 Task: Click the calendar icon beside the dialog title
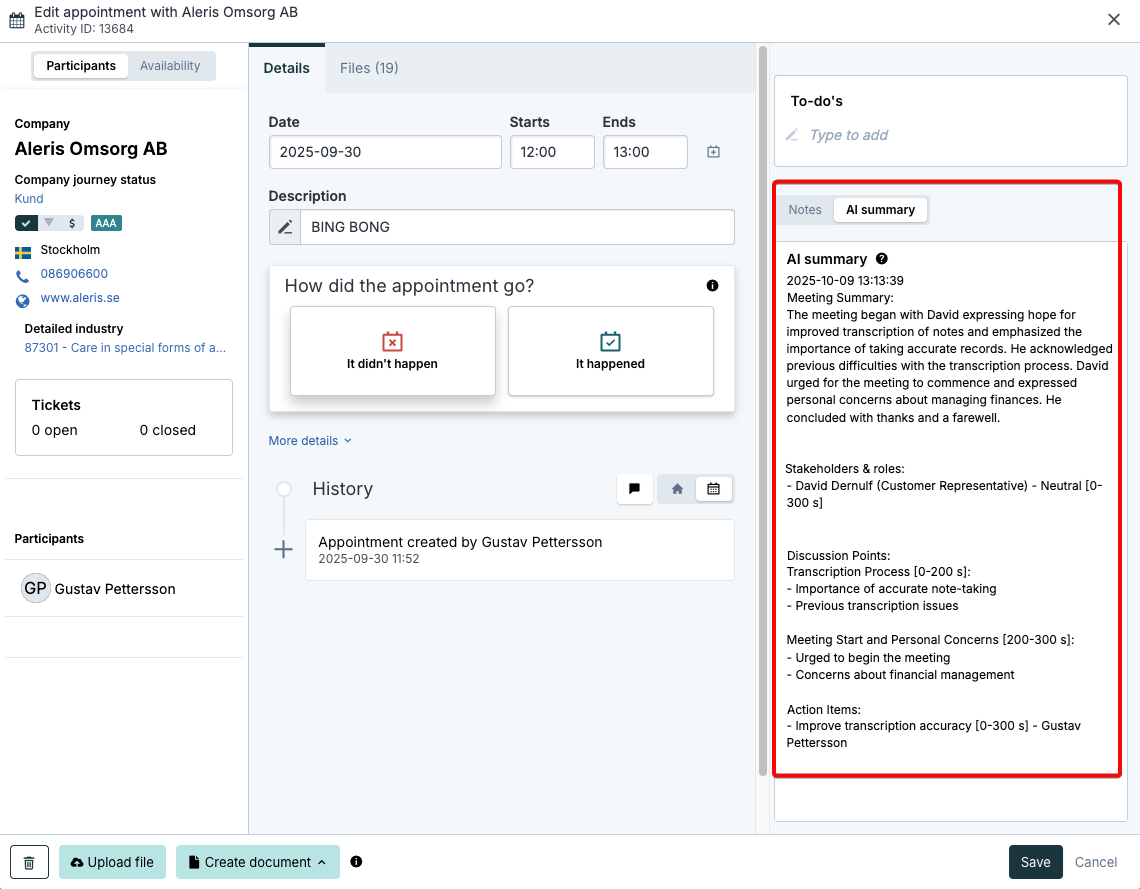pyautogui.click(x=17, y=20)
